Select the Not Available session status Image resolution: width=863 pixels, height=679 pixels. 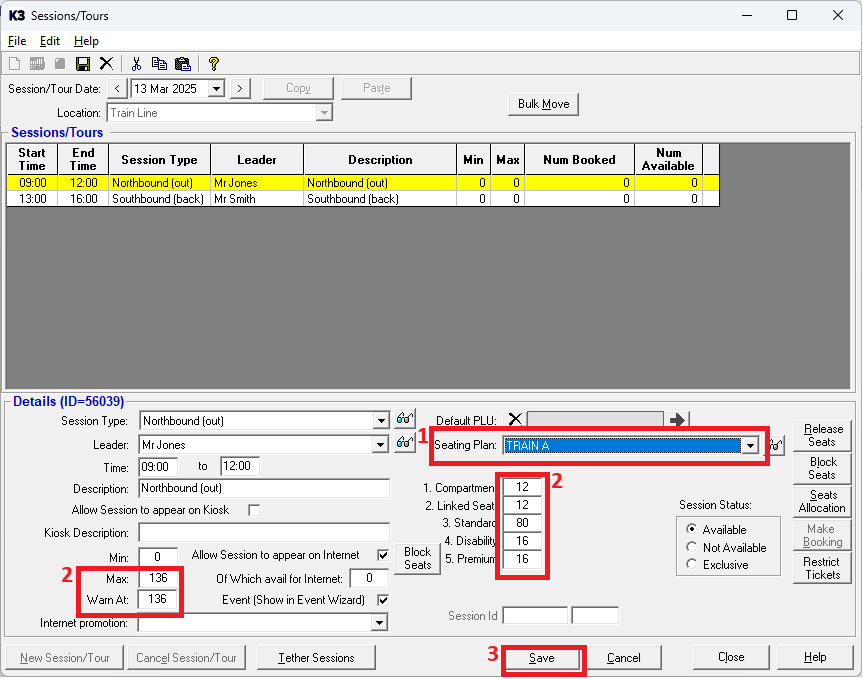coord(692,547)
